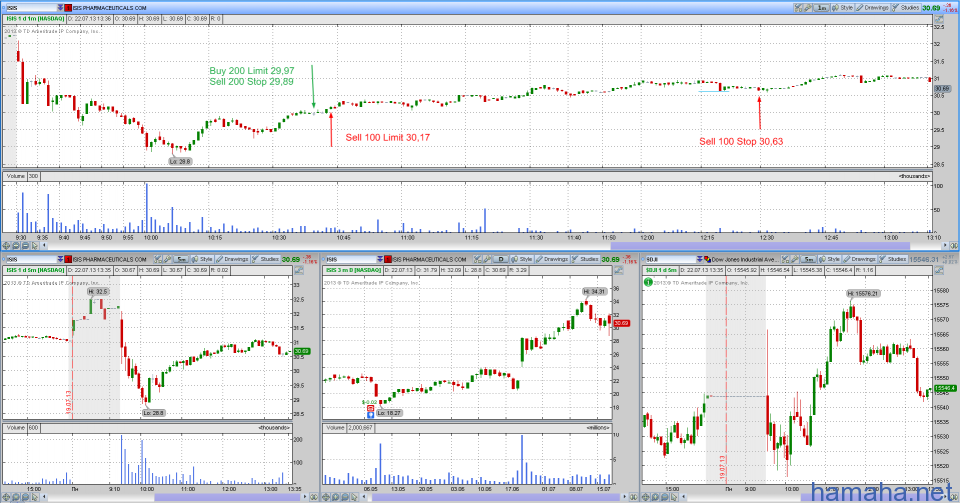
Task: Click the top chart's horizontal scrollbar thumb
Action: click(760, 245)
